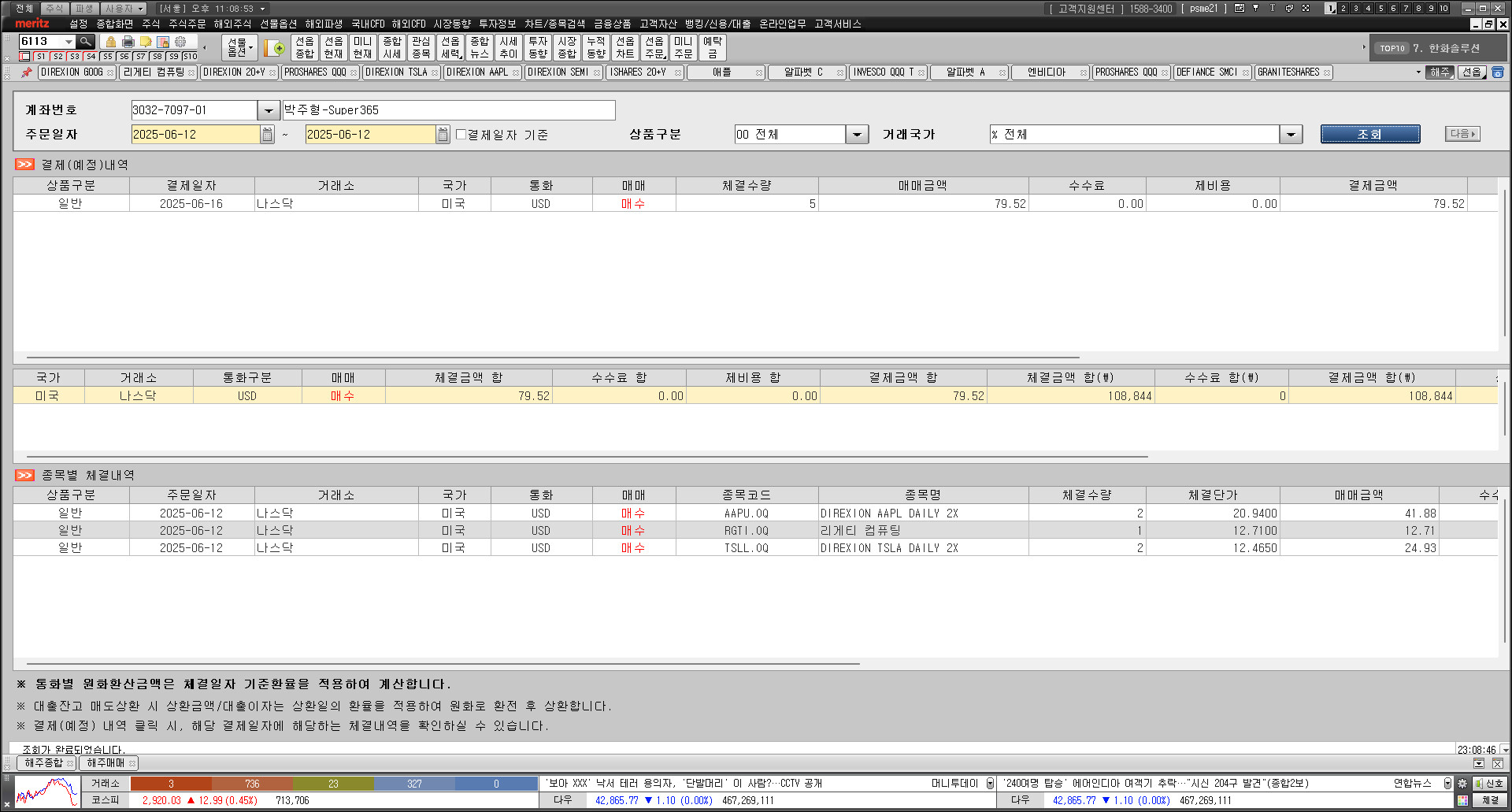
Task: Click the gear icon in bottom ticker bar
Action: [1462, 784]
